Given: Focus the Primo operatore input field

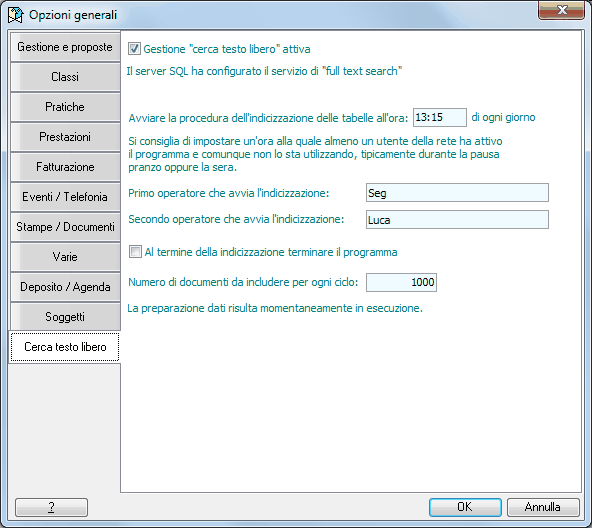Looking at the screenshot, I should pos(457,193).
